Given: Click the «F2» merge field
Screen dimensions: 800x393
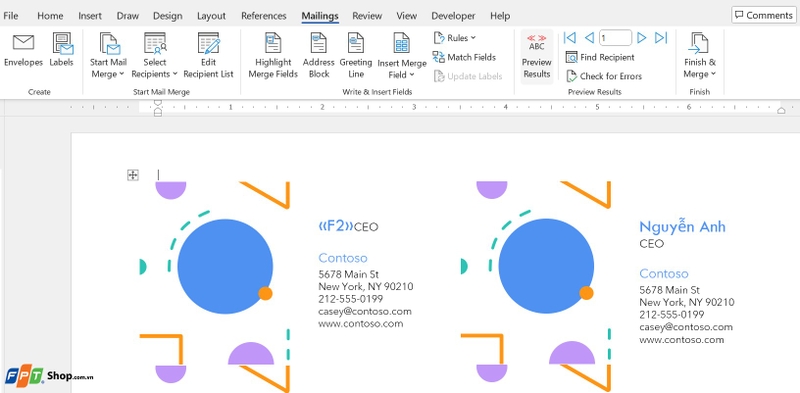Looking at the screenshot, I should point(336,226).
